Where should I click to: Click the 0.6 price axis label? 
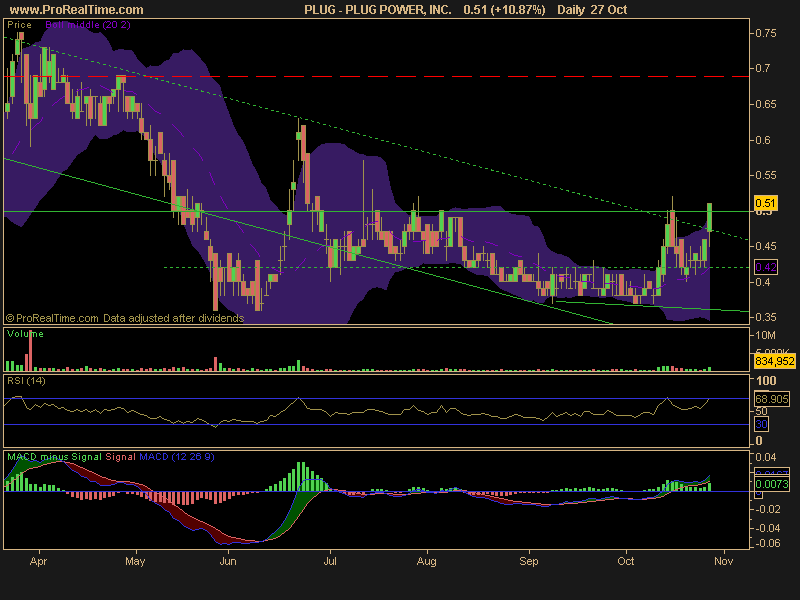click(x=763, y=140)
